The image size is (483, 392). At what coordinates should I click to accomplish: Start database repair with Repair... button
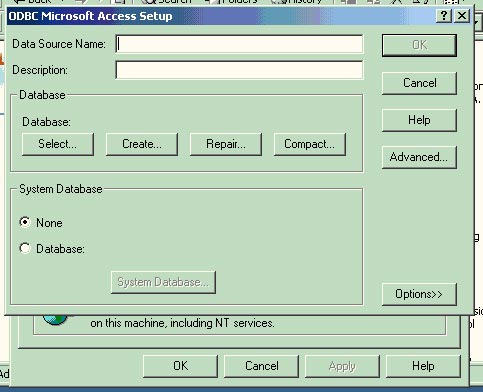[x=226, y=144]
